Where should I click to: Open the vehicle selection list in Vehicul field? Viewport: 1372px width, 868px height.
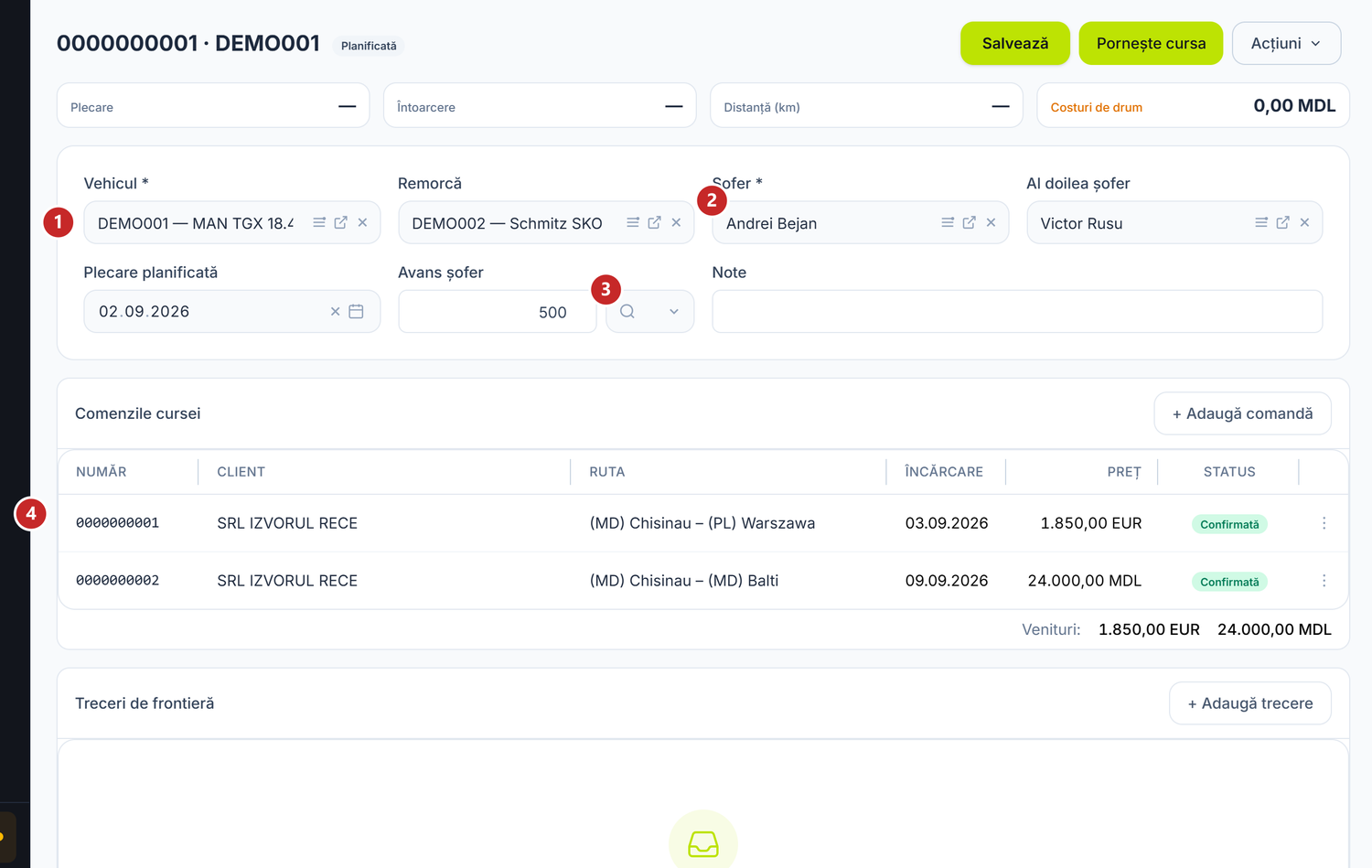[x=319, y=222]
